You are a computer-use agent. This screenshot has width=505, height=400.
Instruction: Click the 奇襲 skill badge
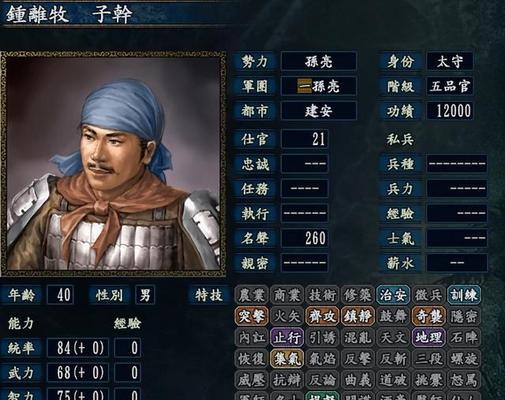(x=429, y=316)
